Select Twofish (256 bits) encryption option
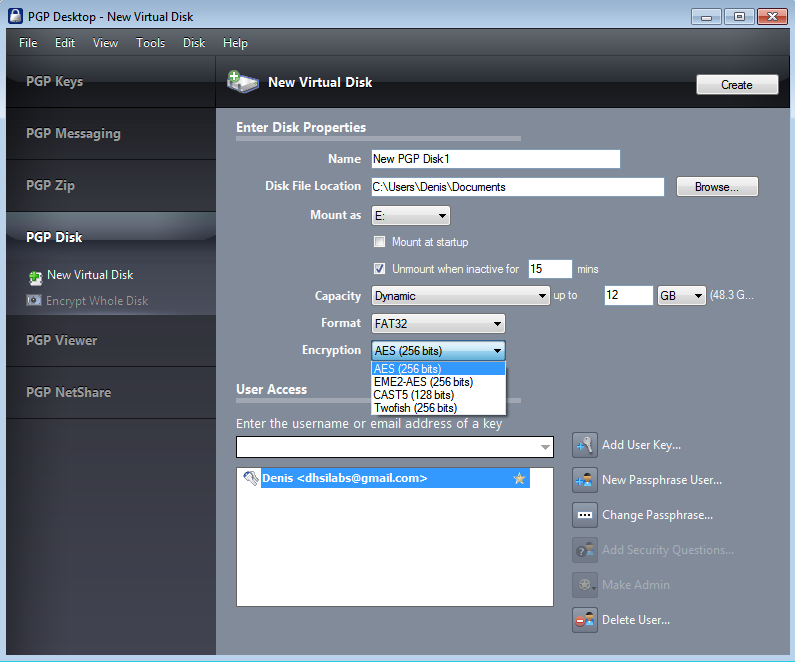The width and height of the screenshot is (795, 662). (x=414, y=408)
